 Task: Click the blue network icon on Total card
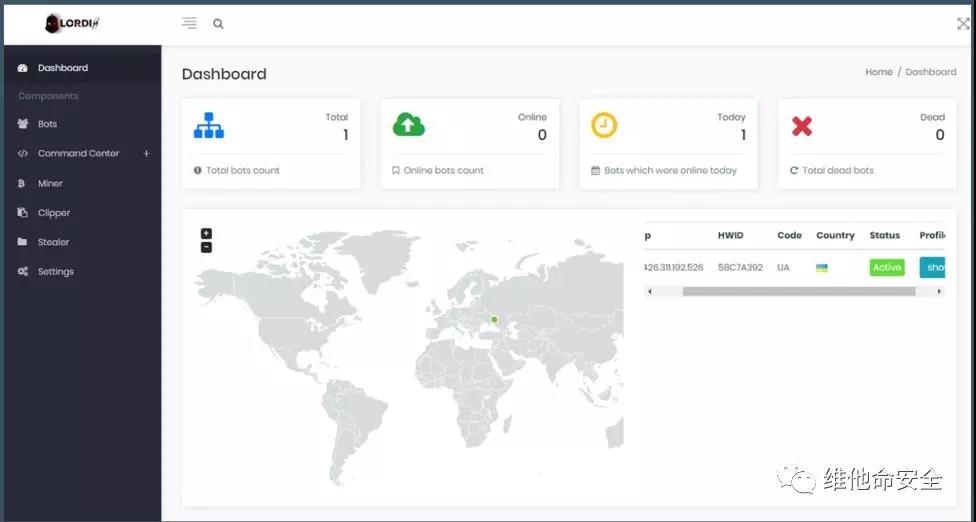tap(208, 125)
